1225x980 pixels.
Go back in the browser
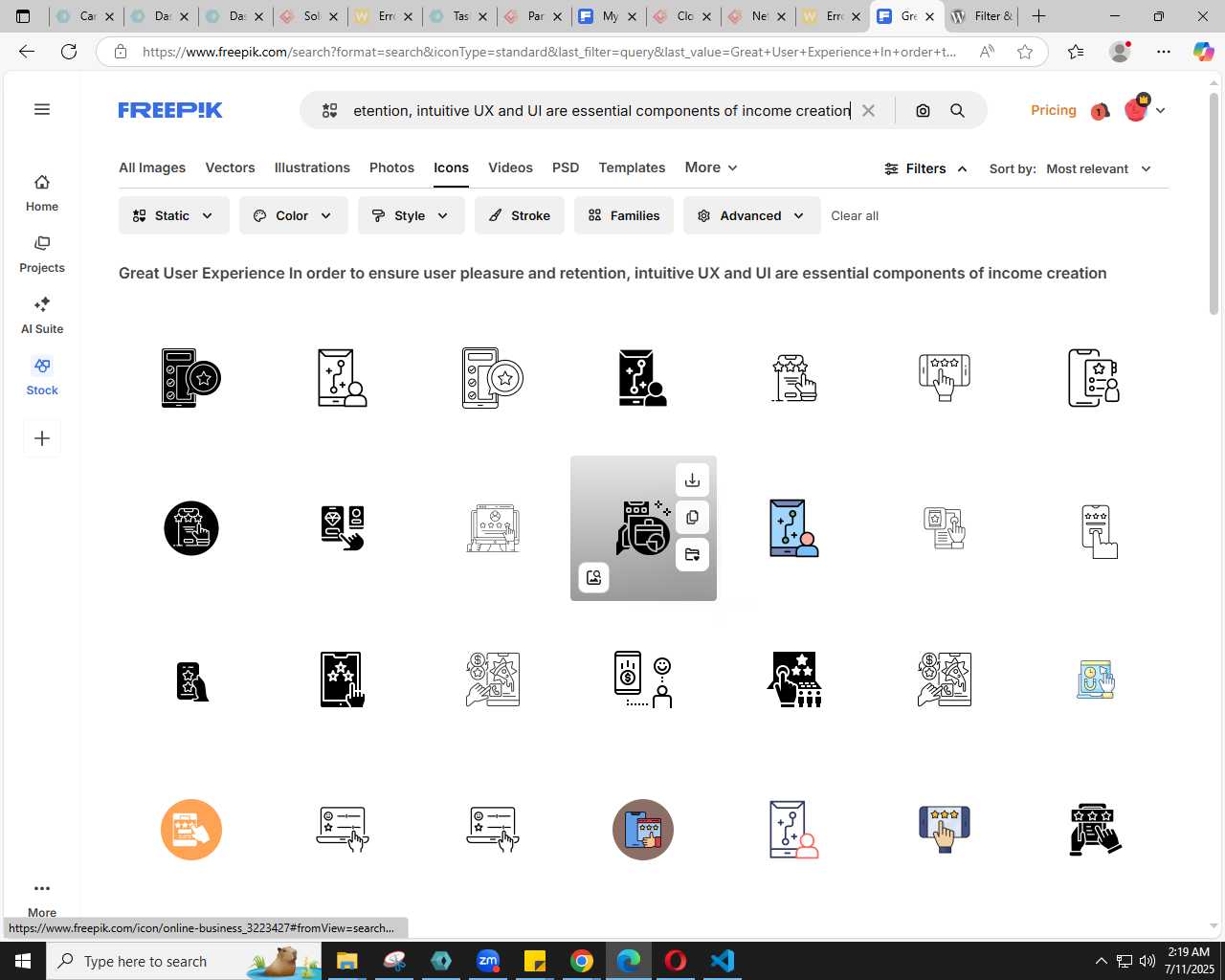[x=27, y=52]
